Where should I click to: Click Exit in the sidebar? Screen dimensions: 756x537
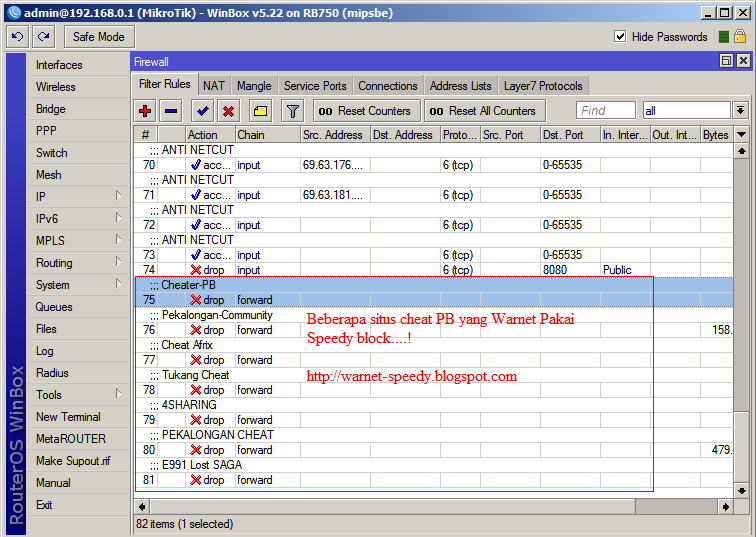pyautogui.click(x=78, y=505)
